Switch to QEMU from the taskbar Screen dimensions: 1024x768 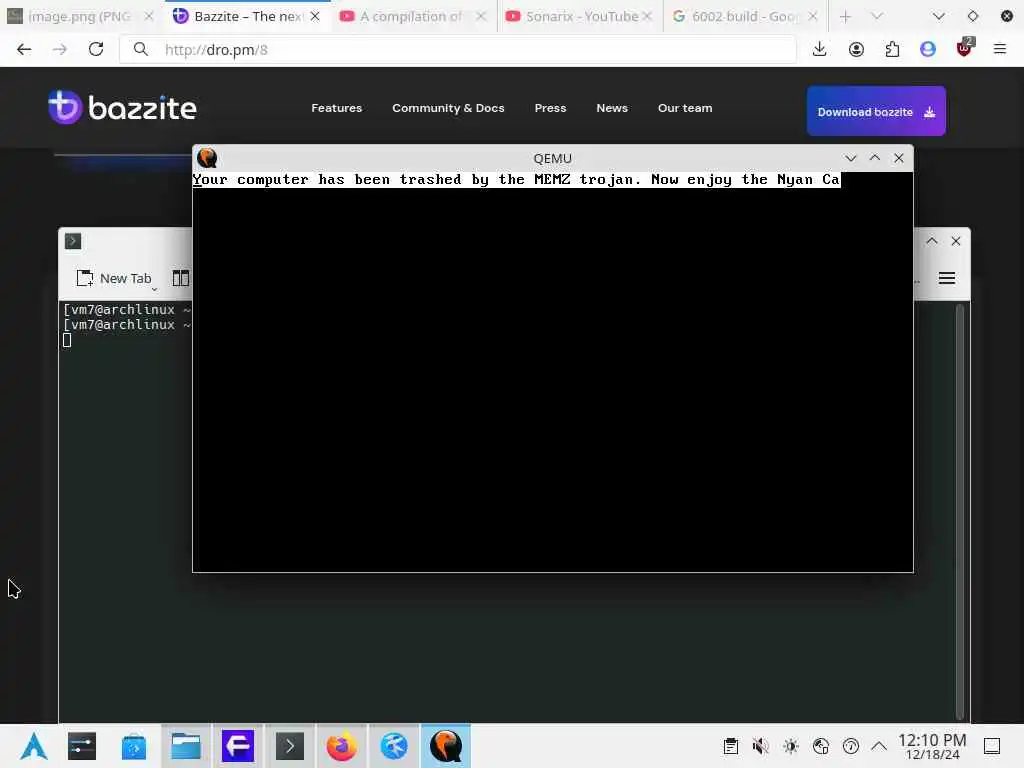[x=446, y=746]
